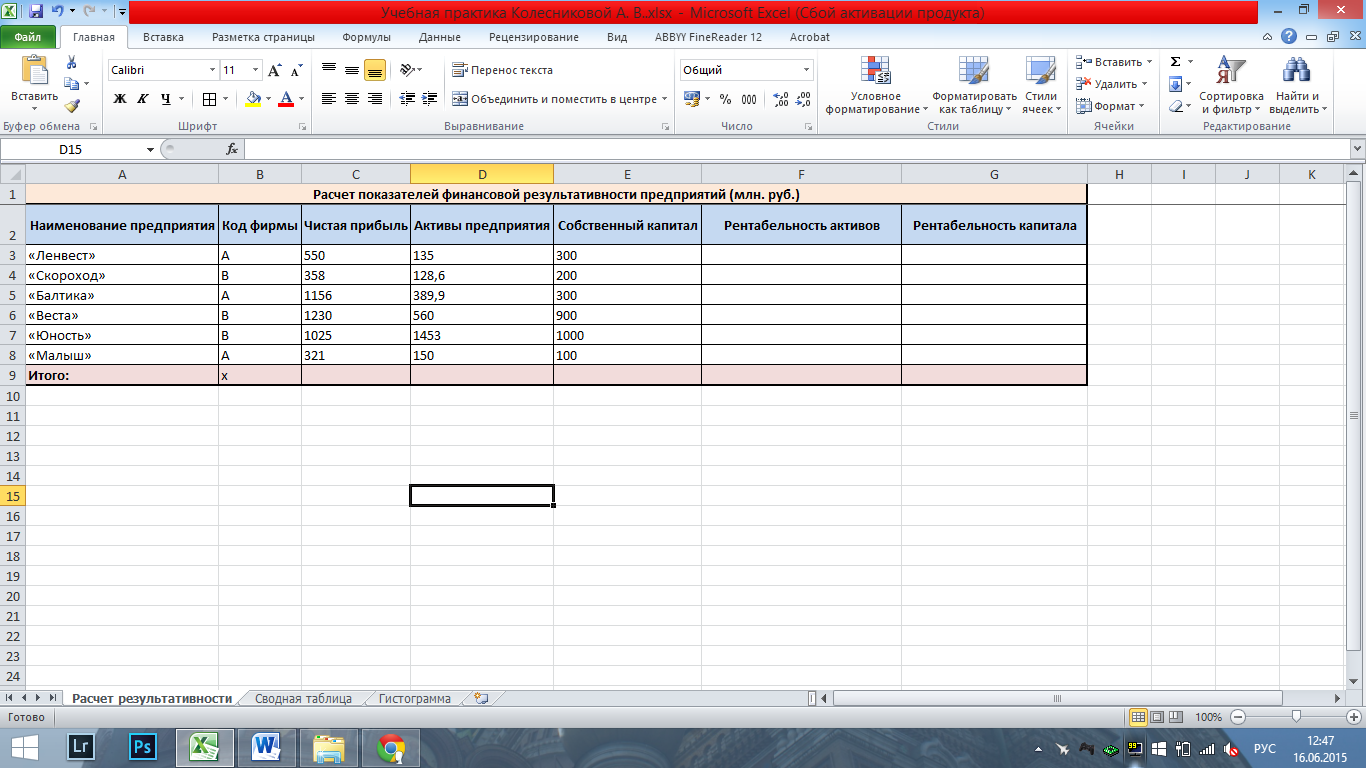1366x768 pixels.
Task: Center cell text horizontally
Action: click(x=352, y=99)
